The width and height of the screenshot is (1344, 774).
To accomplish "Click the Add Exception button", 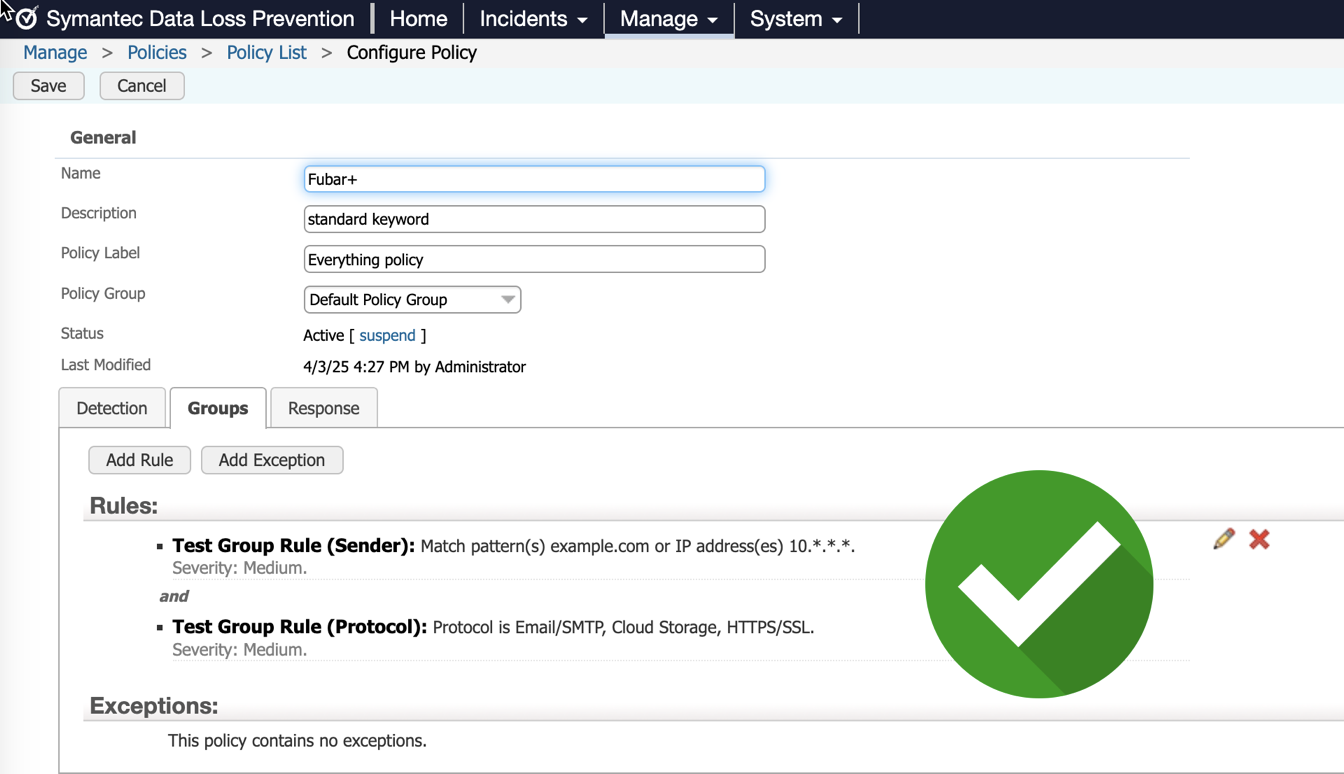I will tap(272, 460).
